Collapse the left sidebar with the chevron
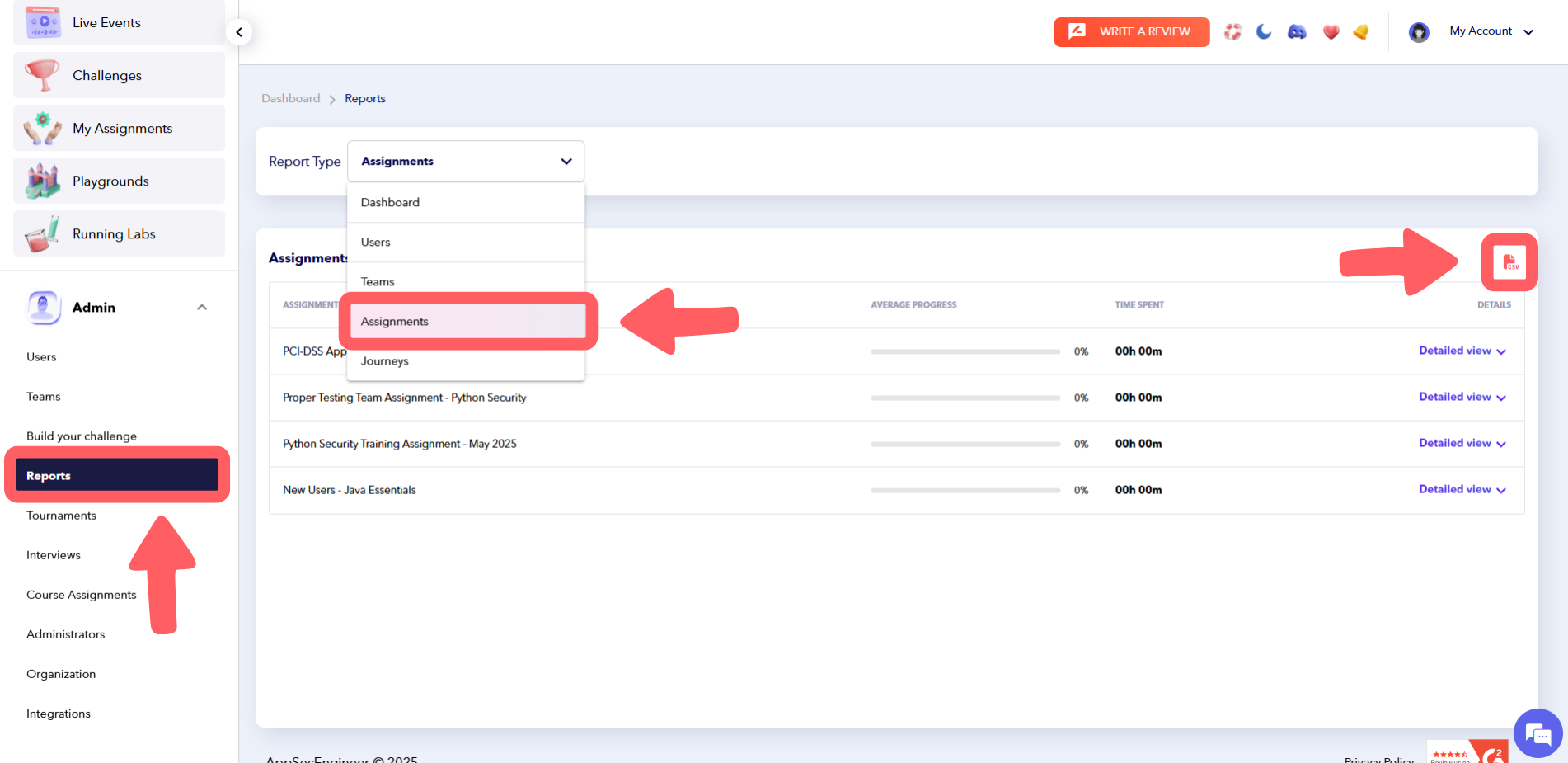 pos(238,32)
